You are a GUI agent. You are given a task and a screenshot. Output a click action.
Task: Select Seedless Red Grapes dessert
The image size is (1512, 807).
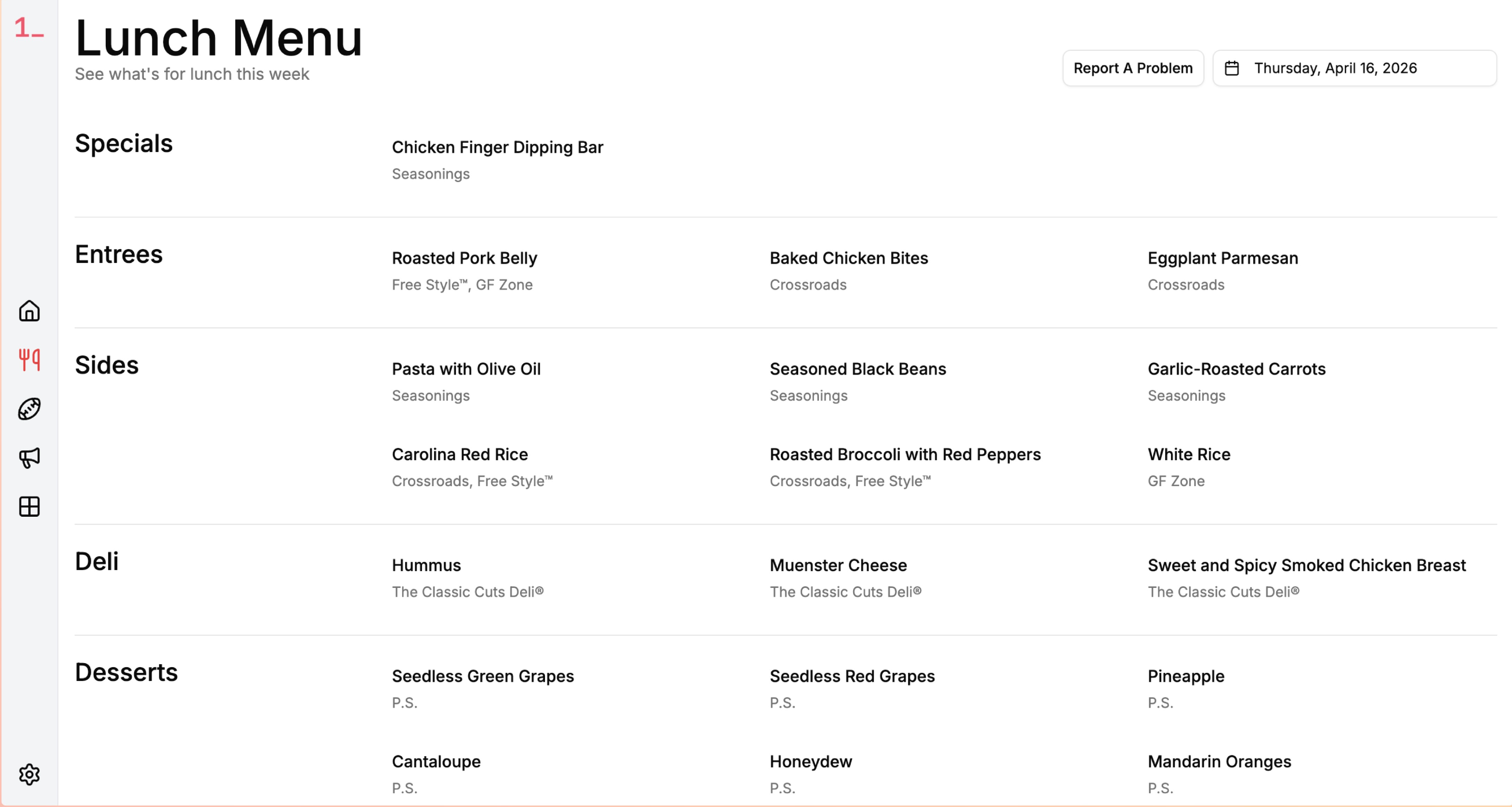point(853,676)
